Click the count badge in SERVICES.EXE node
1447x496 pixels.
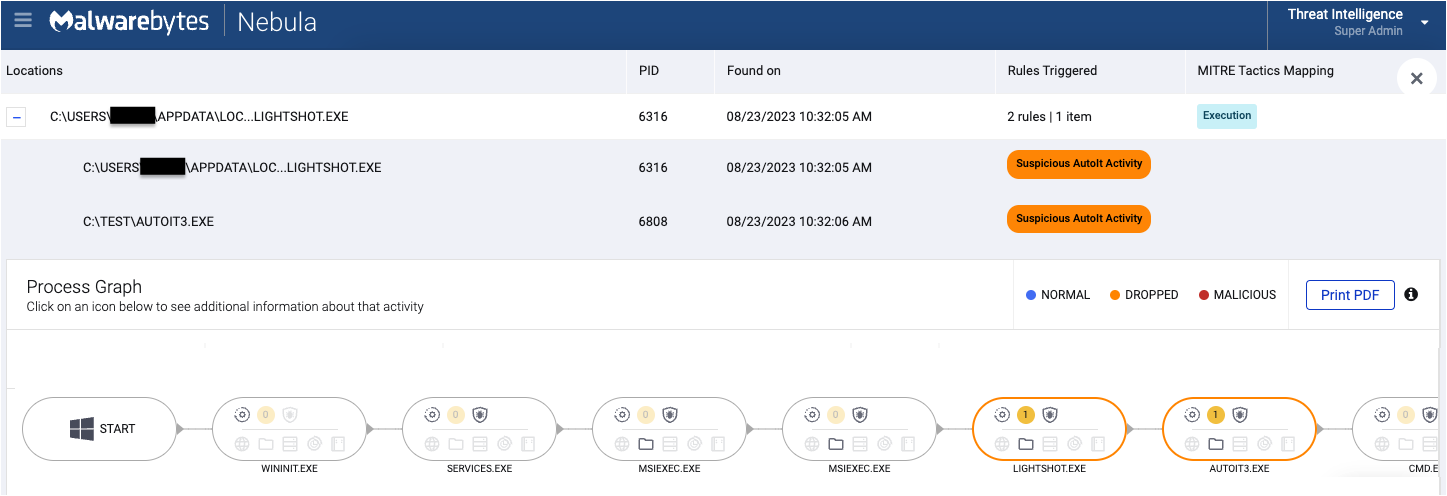(455, 415)
